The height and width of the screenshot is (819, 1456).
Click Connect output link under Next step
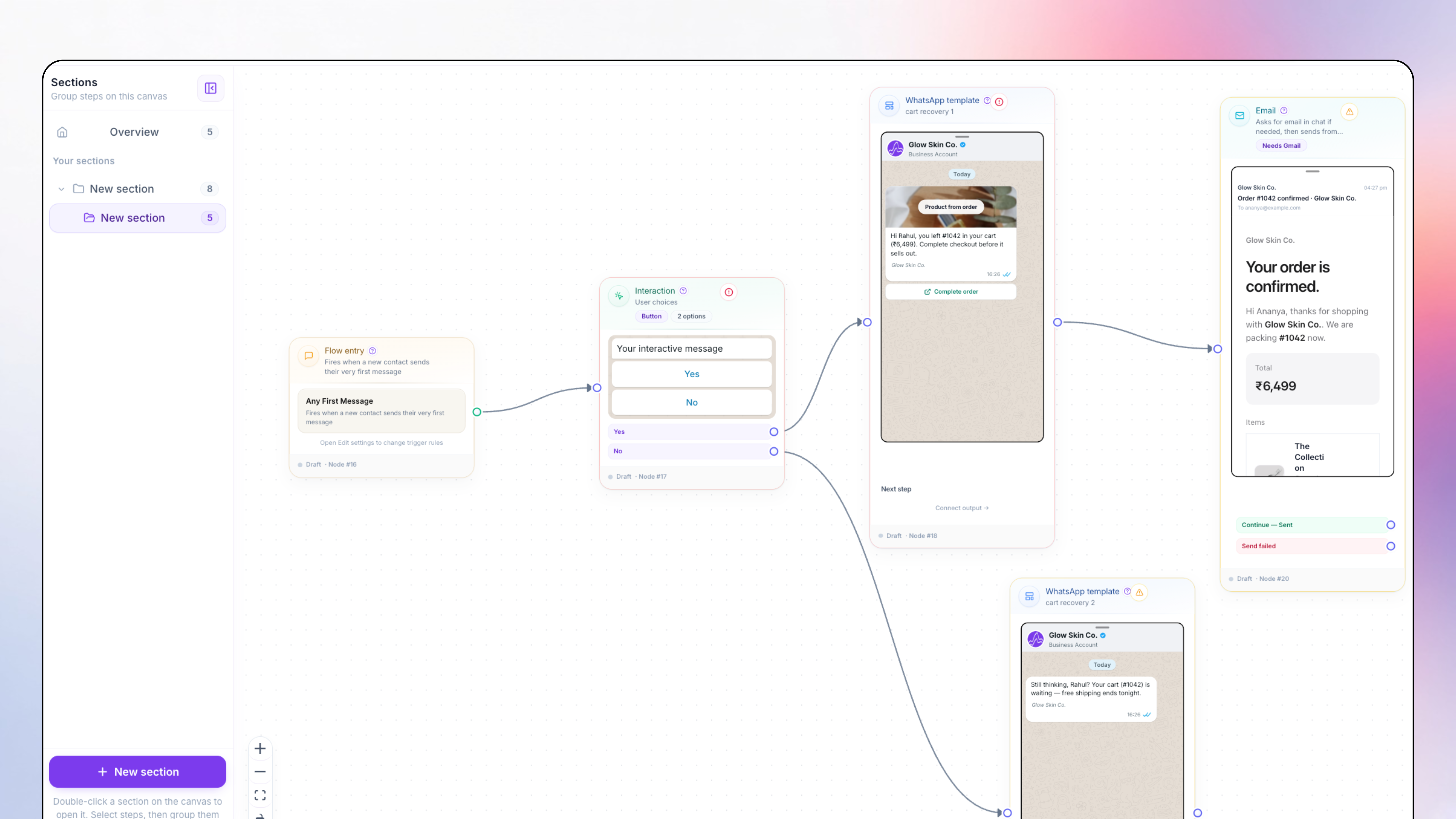962,508
